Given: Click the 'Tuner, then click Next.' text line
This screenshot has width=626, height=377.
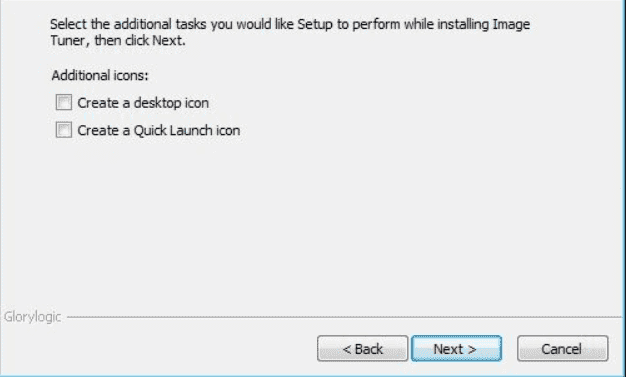Looking at the screenshot, I should click(118, 40).
